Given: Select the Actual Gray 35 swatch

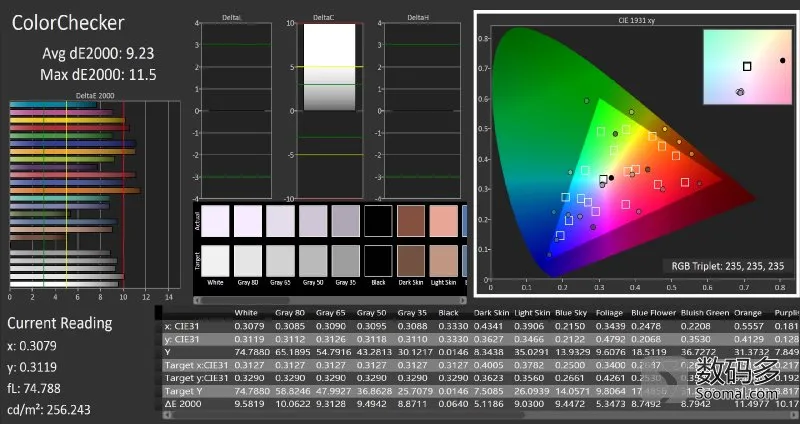Looking at the screenshot, I should tap(345, 221).
